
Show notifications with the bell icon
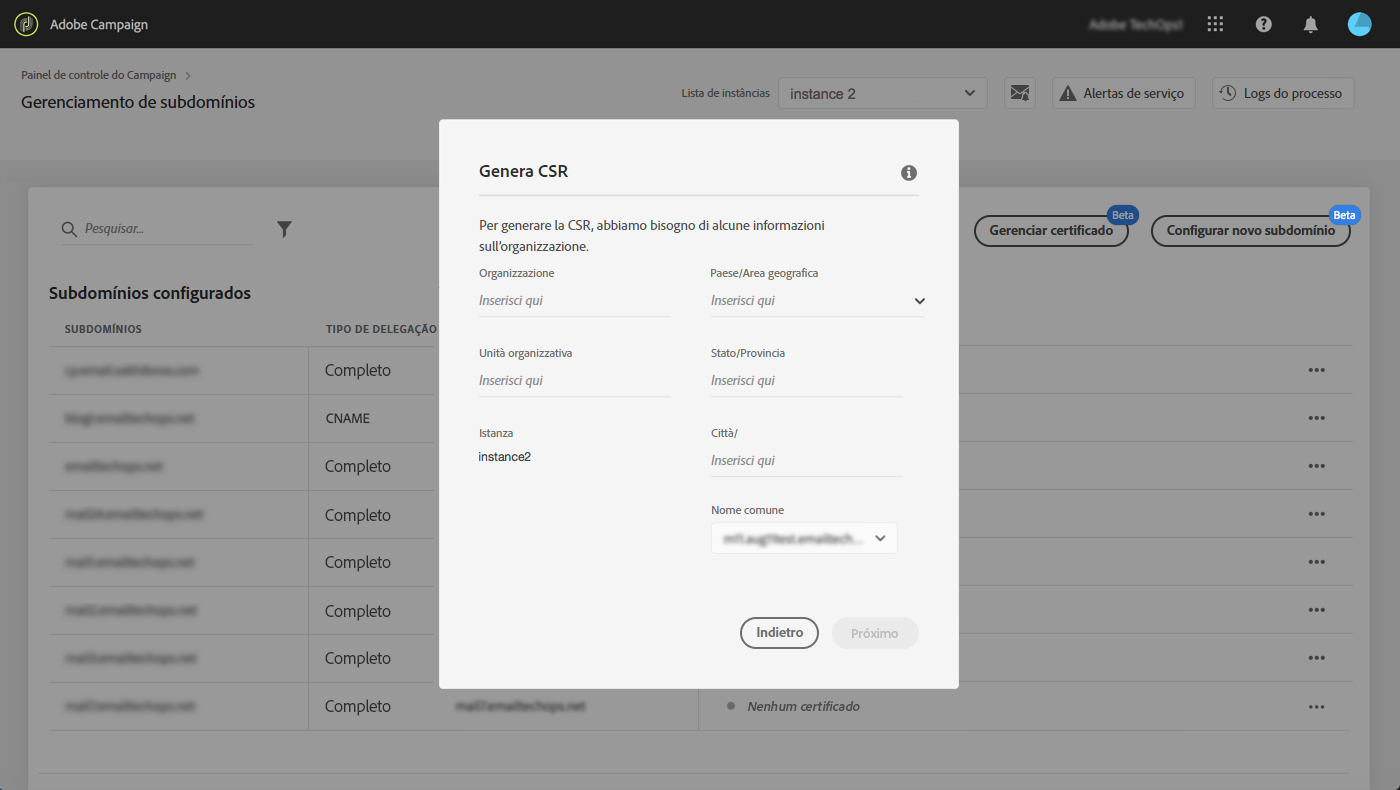click(1311, 24)
